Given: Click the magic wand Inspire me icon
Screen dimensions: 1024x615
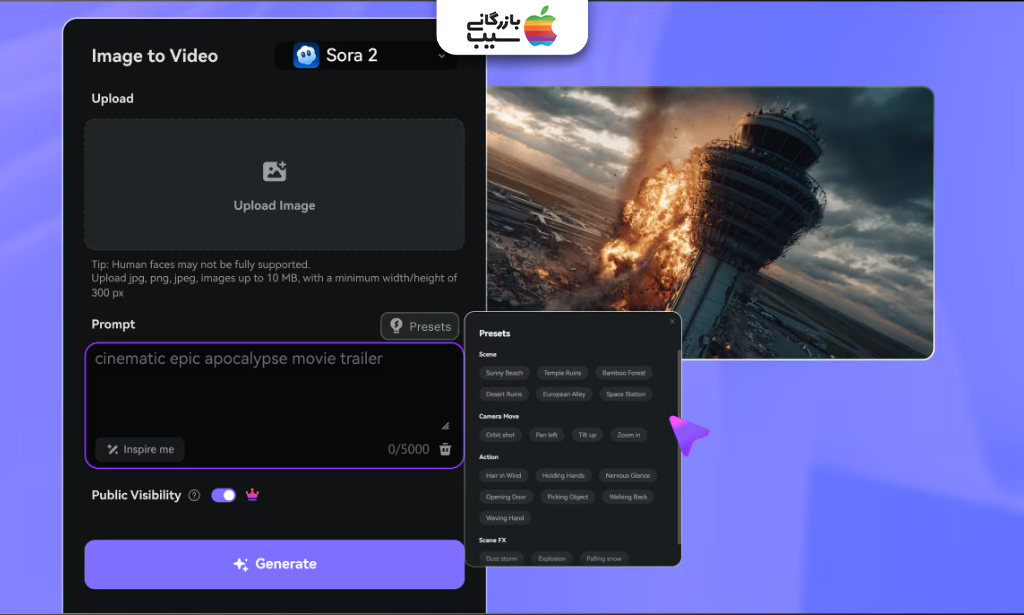Looking at the screenshot, I should (x=113, y=450).
